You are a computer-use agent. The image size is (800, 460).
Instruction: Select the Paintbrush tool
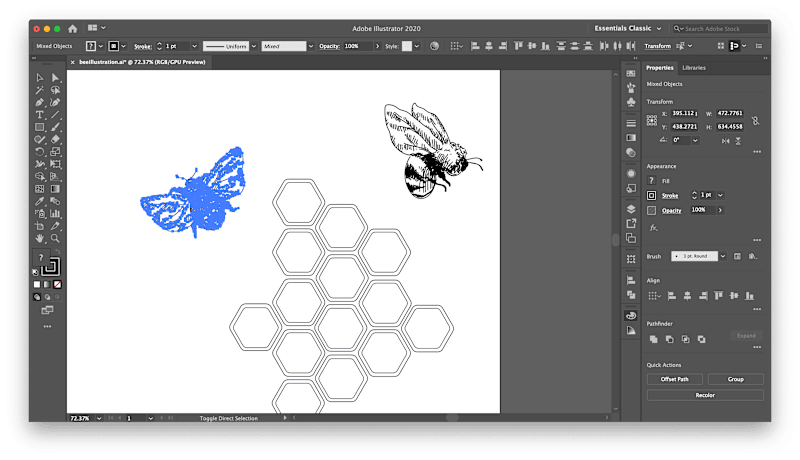(x=56, y=127)
